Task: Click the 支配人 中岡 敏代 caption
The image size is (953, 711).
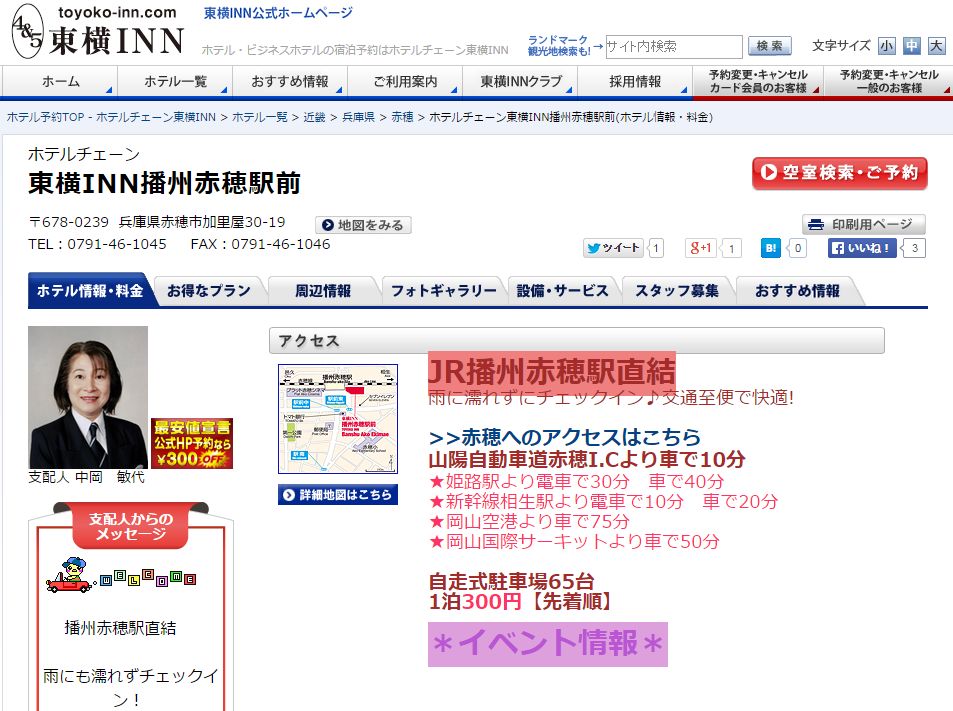Action: click(87, 477)
